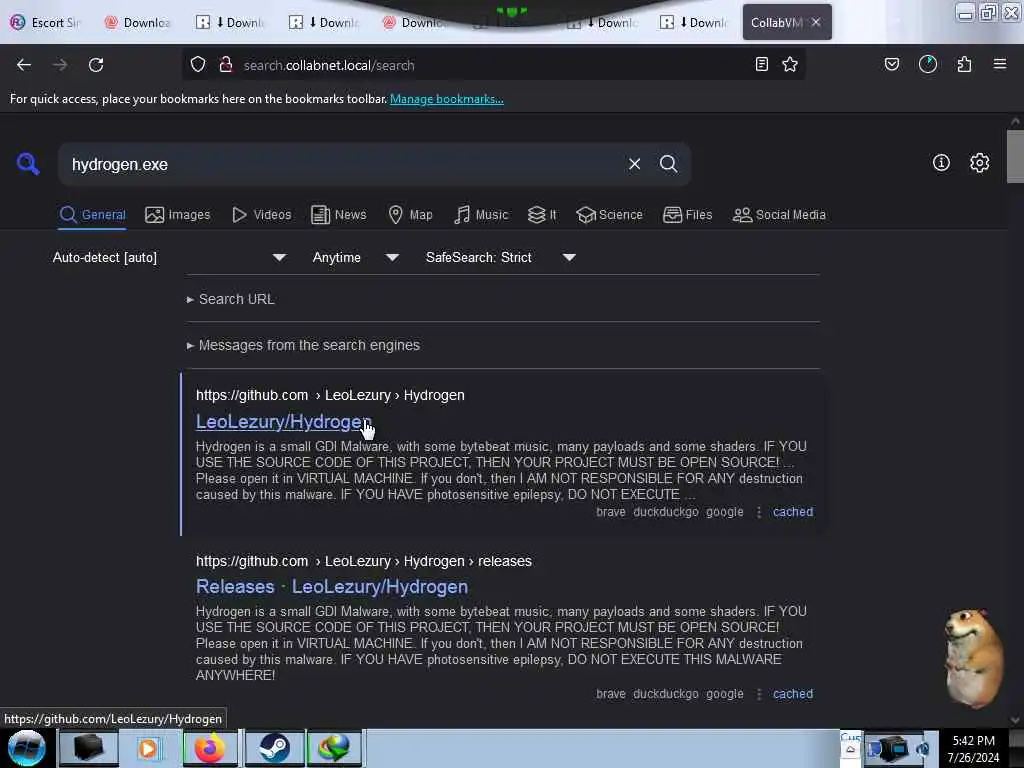
Task: Click the site security padlock icon
Action: click(226, 65)
